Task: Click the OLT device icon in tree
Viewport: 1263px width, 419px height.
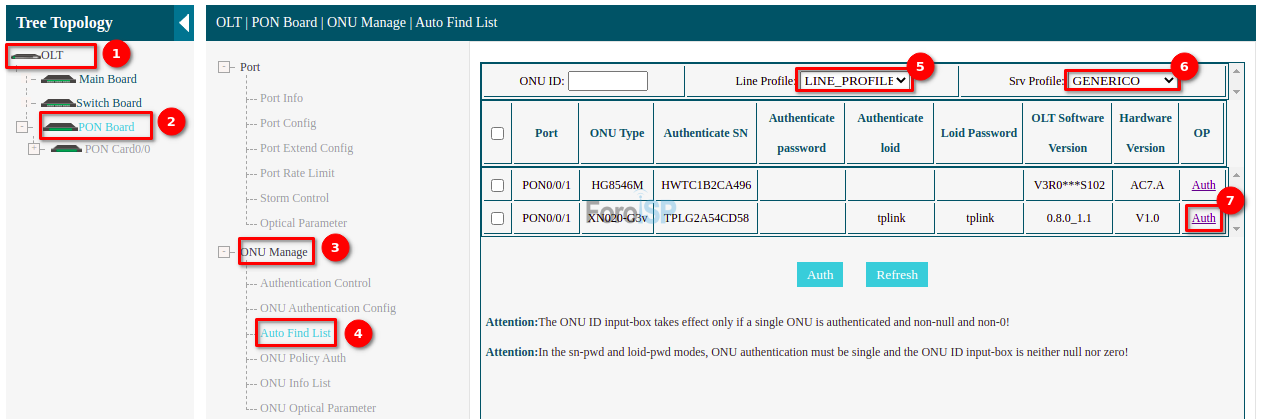Action: [26, 56]
